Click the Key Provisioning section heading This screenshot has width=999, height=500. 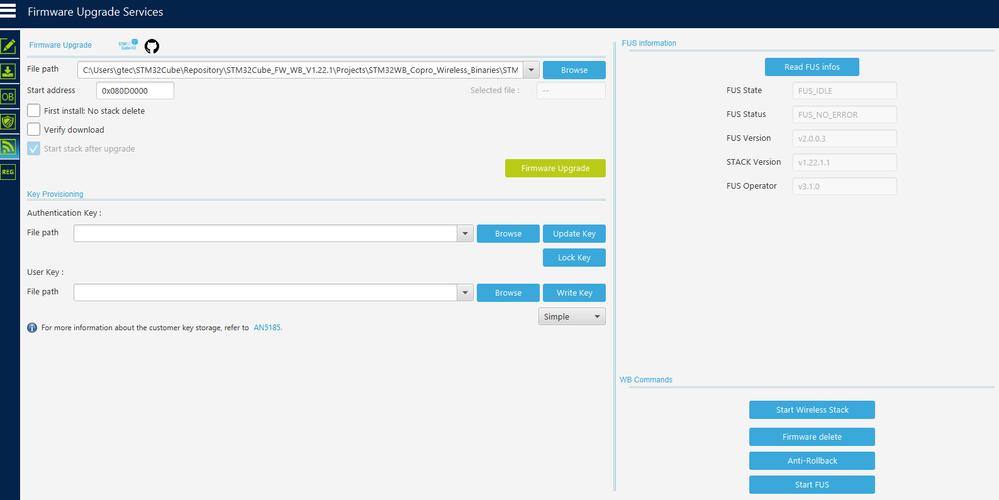click(55, 194)
